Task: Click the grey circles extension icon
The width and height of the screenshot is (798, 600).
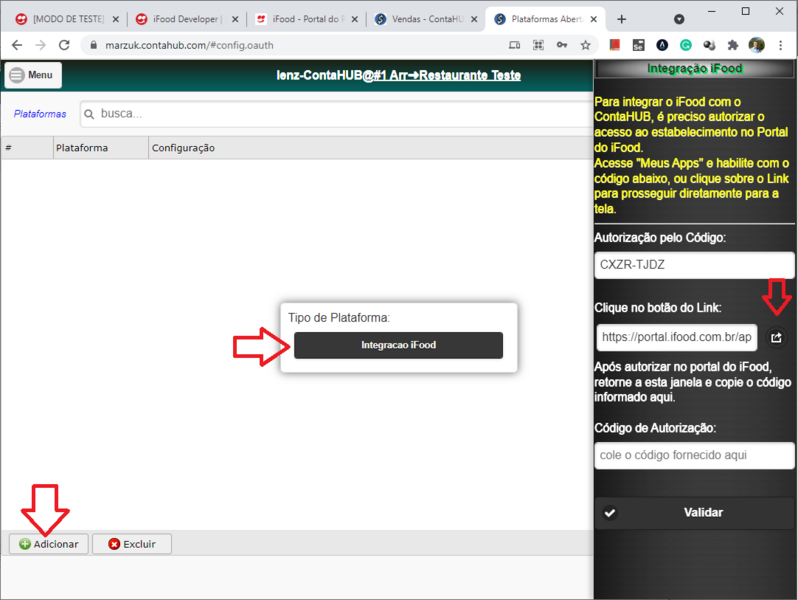Action: click(x=709, y=45)
